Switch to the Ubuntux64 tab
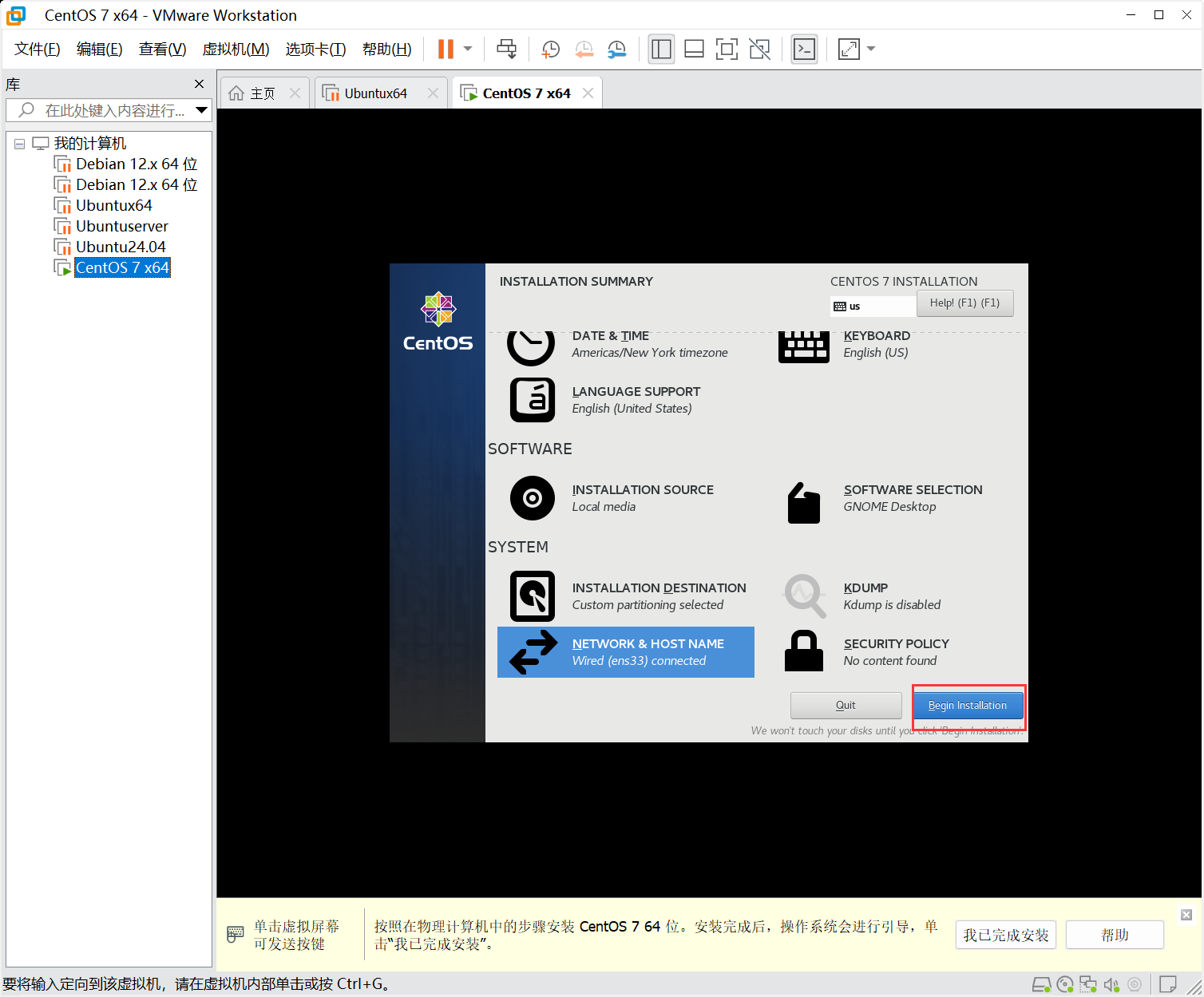Image resolution: width=1204 pixels, height=997 pixels. pyautogui.click(x=375, y=93)
